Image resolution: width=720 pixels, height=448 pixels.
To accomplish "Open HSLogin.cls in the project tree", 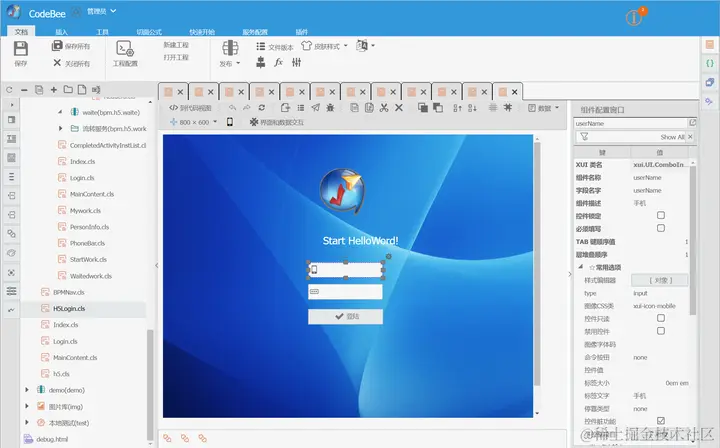I will [x=69, y=308].
